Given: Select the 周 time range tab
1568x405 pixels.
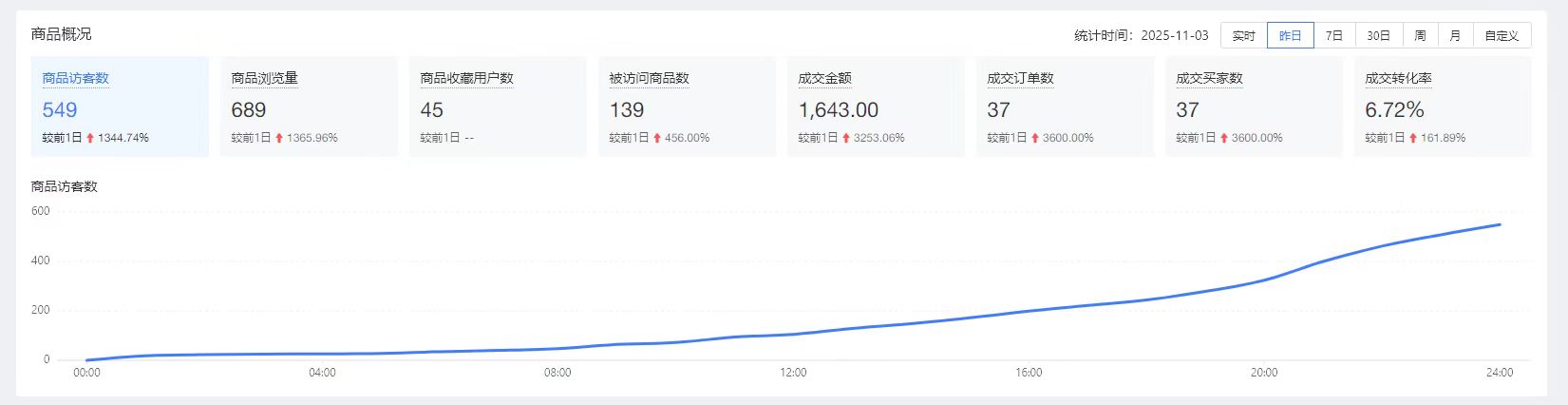Looking at the screenshot, I should [1420, 35].
